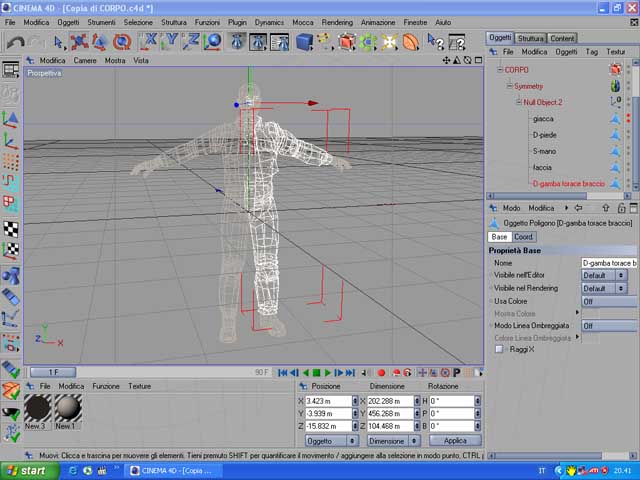Open the HyperNURBS objects icon
The height and width of the screenshot is (480, 640).
coord(346,42)
